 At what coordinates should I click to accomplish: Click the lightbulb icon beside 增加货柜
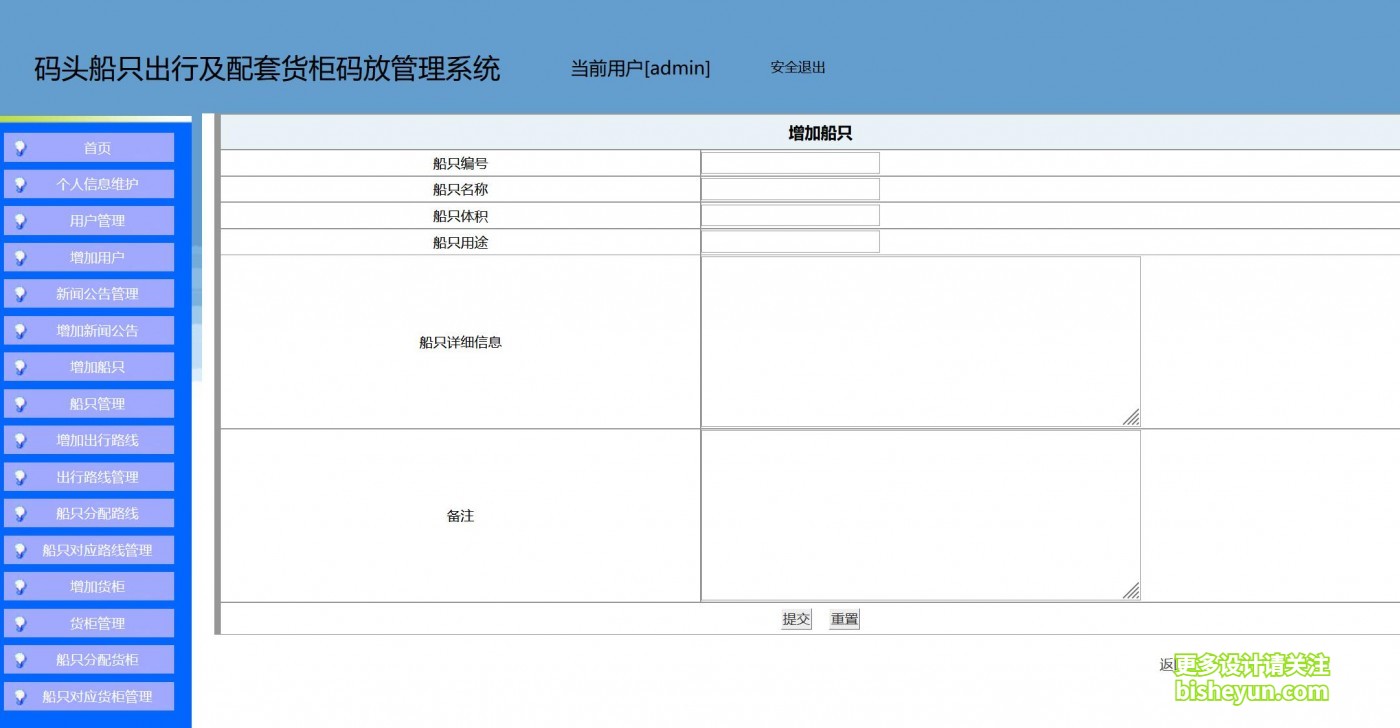point(20,587)
